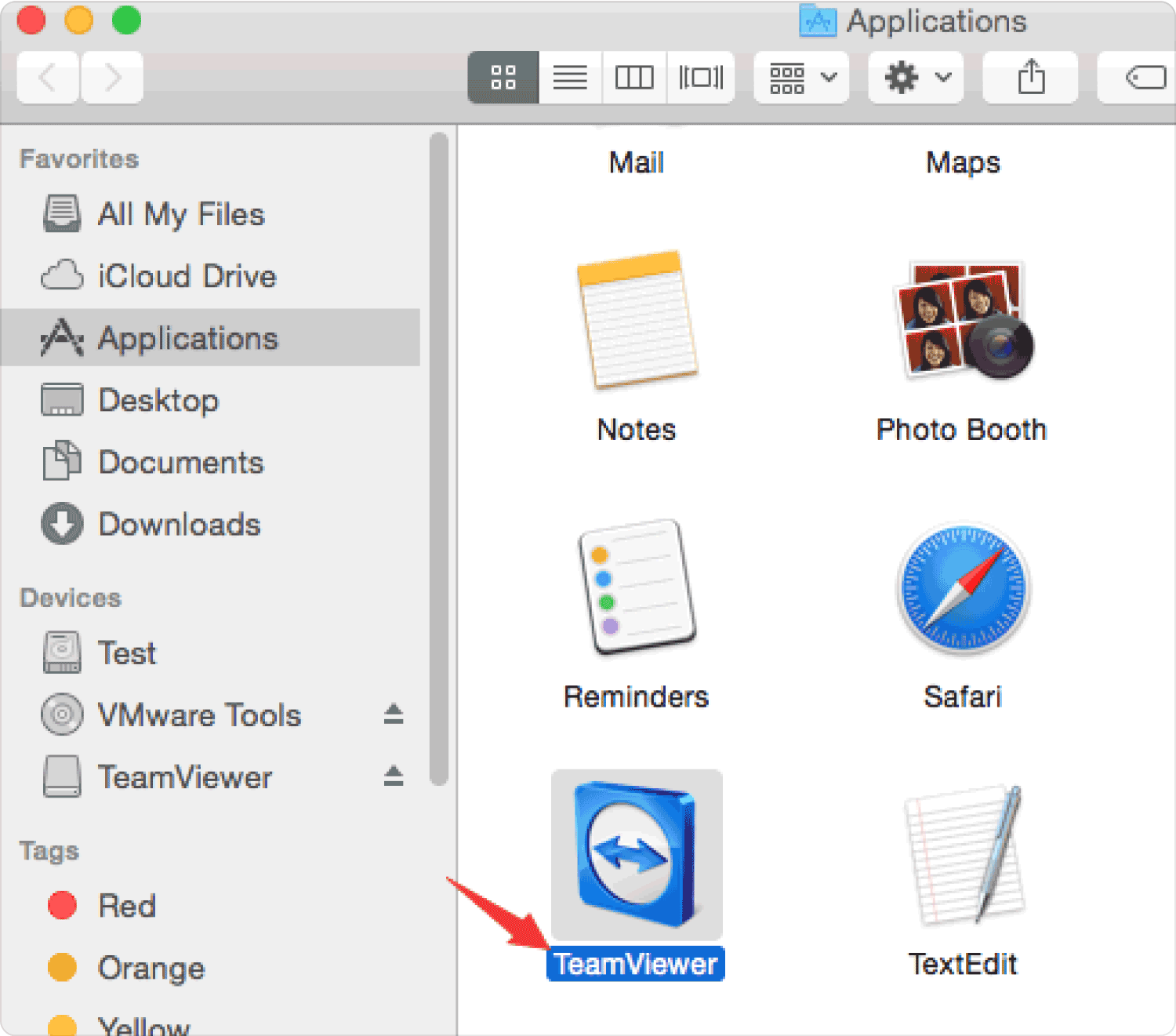Select the Red tag
Screen dimensions: 1176x1036
[210, 906]
